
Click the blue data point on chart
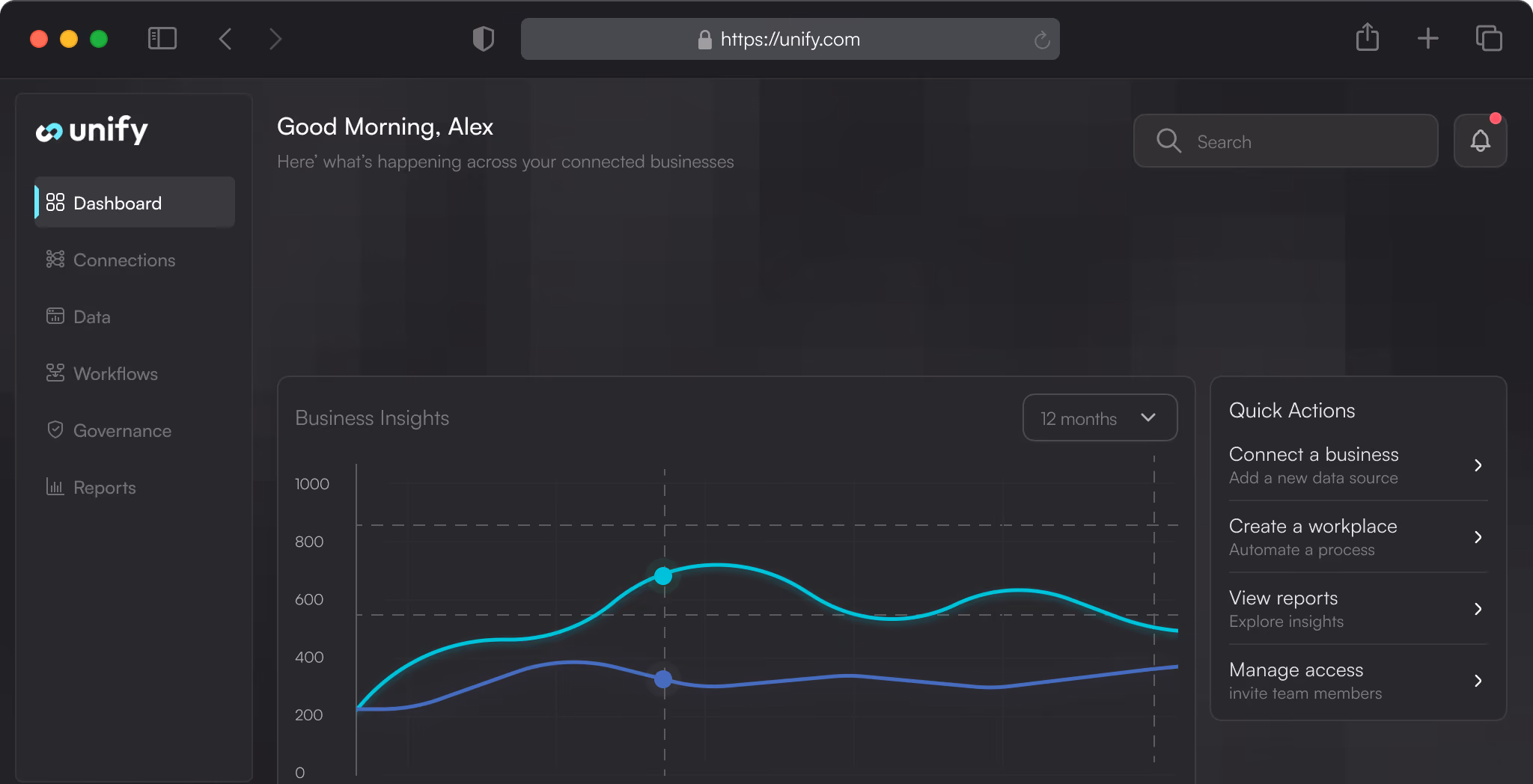(663, 679)
